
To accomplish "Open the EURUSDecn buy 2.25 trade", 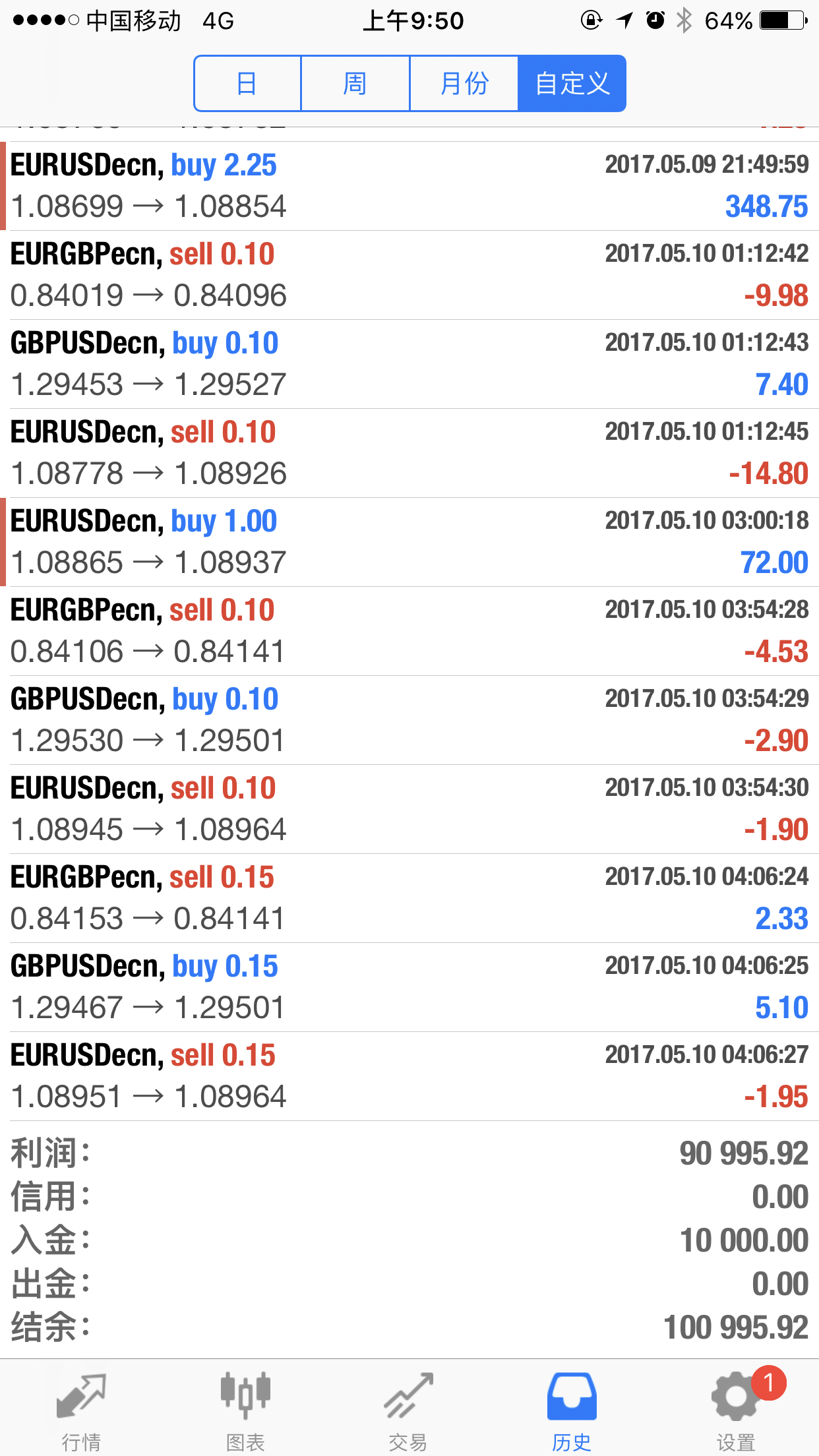I will click(x=409, y=186).
